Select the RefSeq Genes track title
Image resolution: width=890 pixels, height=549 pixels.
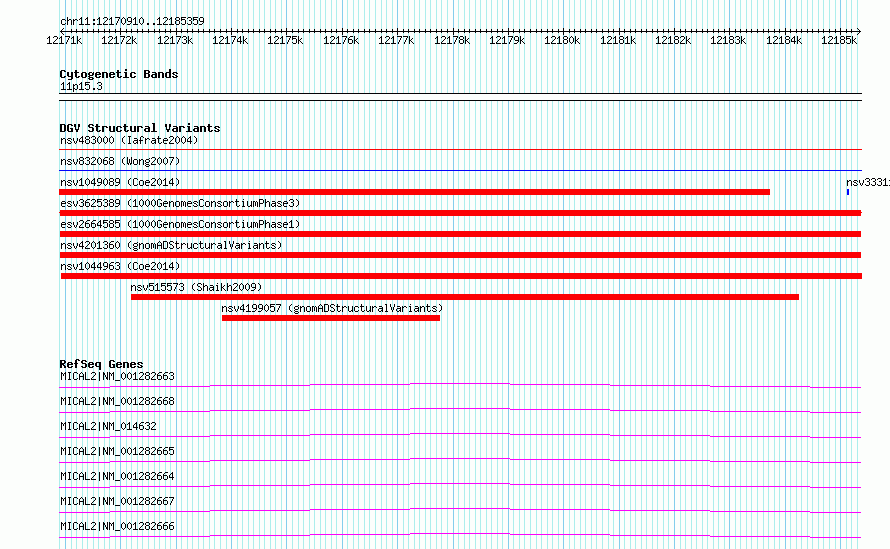coord(101,364)
